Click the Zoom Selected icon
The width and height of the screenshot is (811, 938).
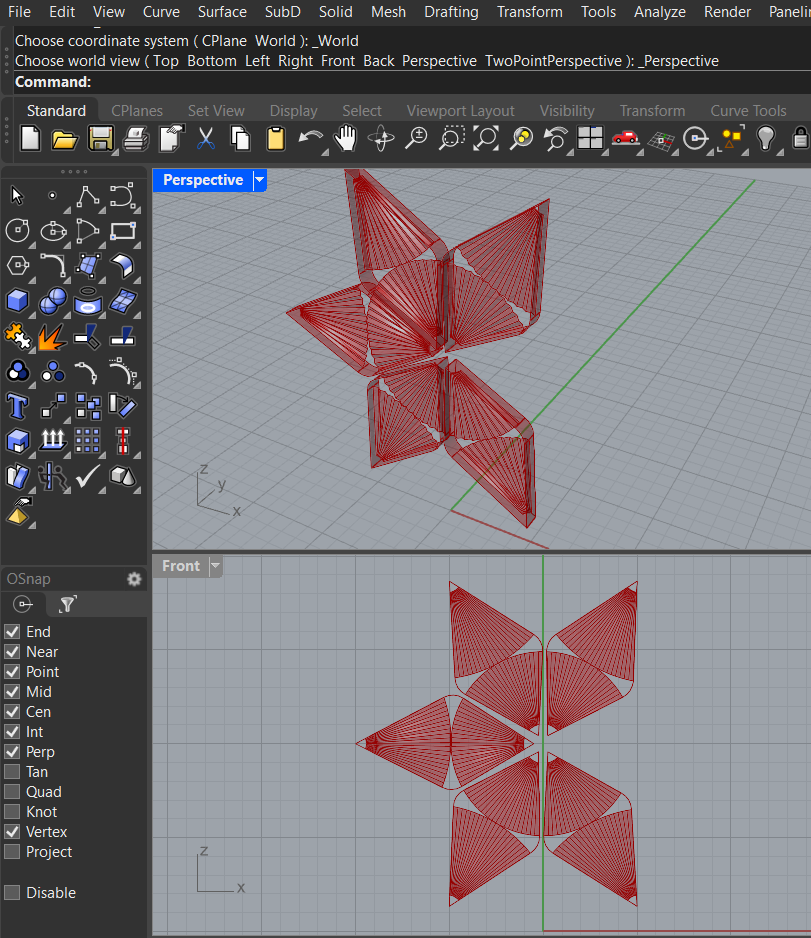click(x=522, y=139)
